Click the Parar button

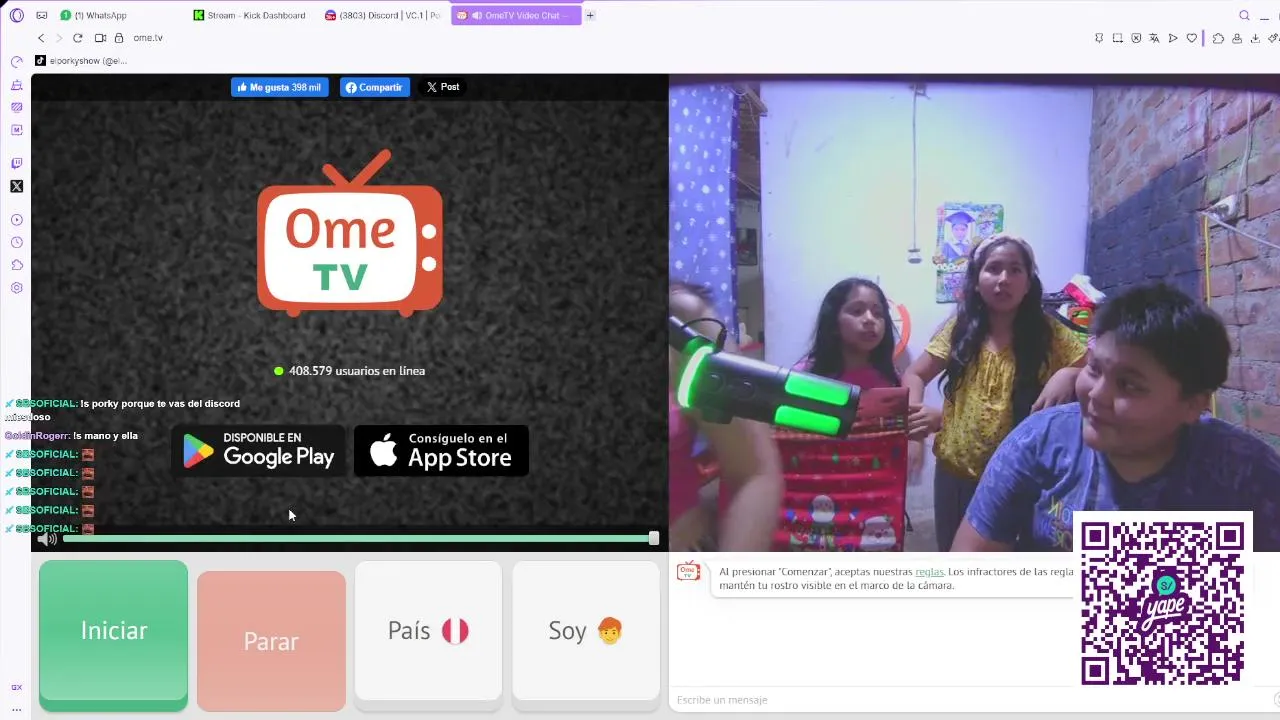click(x=271, y=641)
